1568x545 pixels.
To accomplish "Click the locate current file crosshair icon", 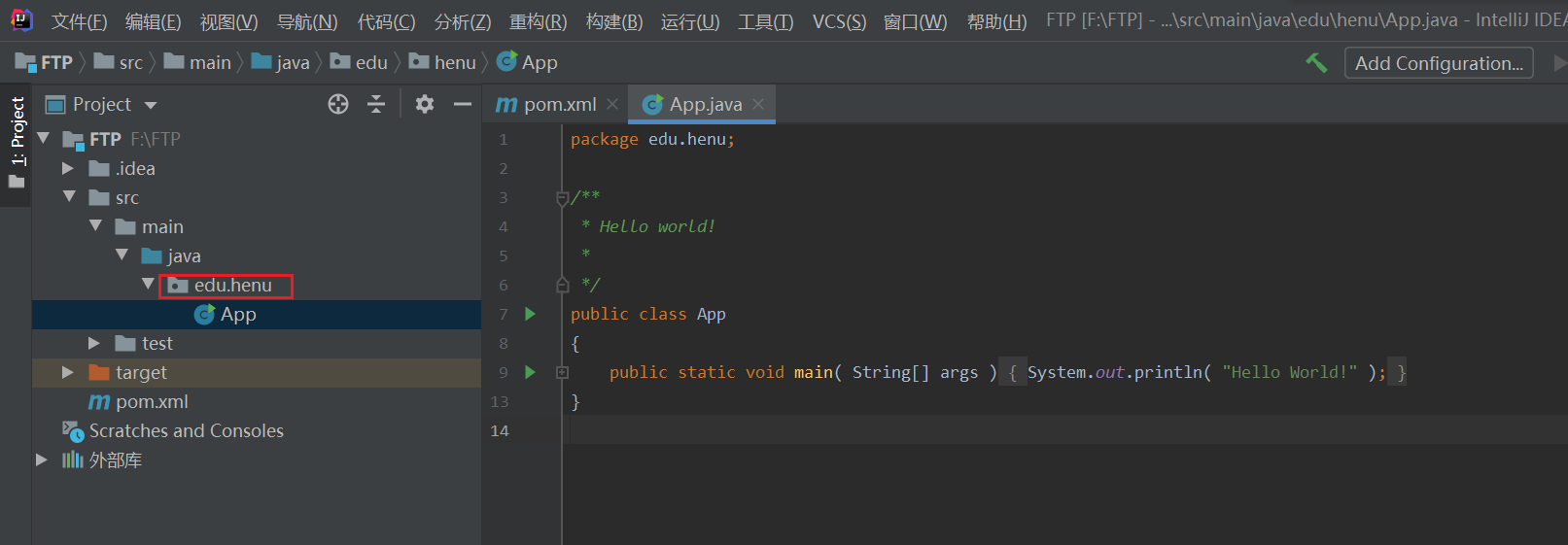I will 338,104.
